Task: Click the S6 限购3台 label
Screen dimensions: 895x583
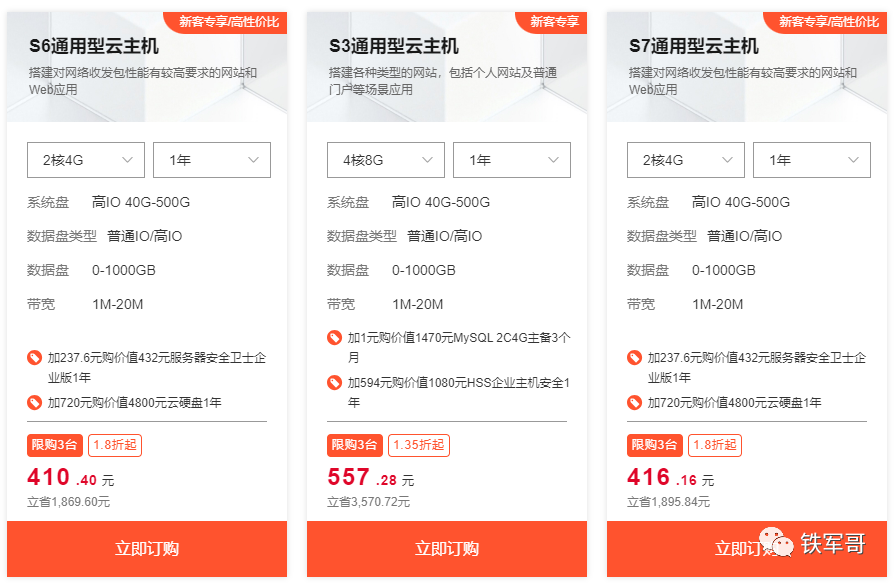Action: click(x=55, y=445)
